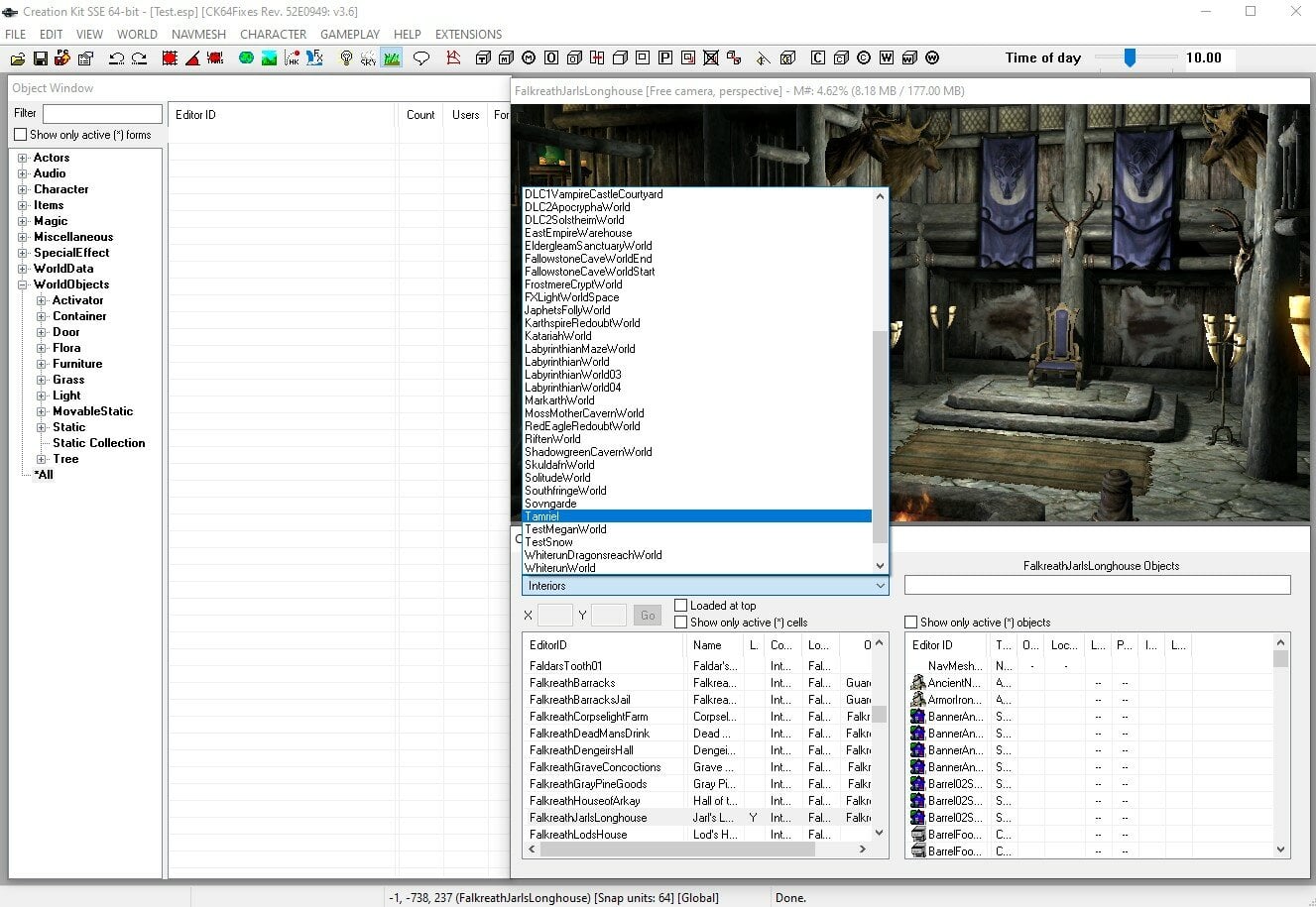Open the GAMEPLAY menu

[x=350, y=34]
